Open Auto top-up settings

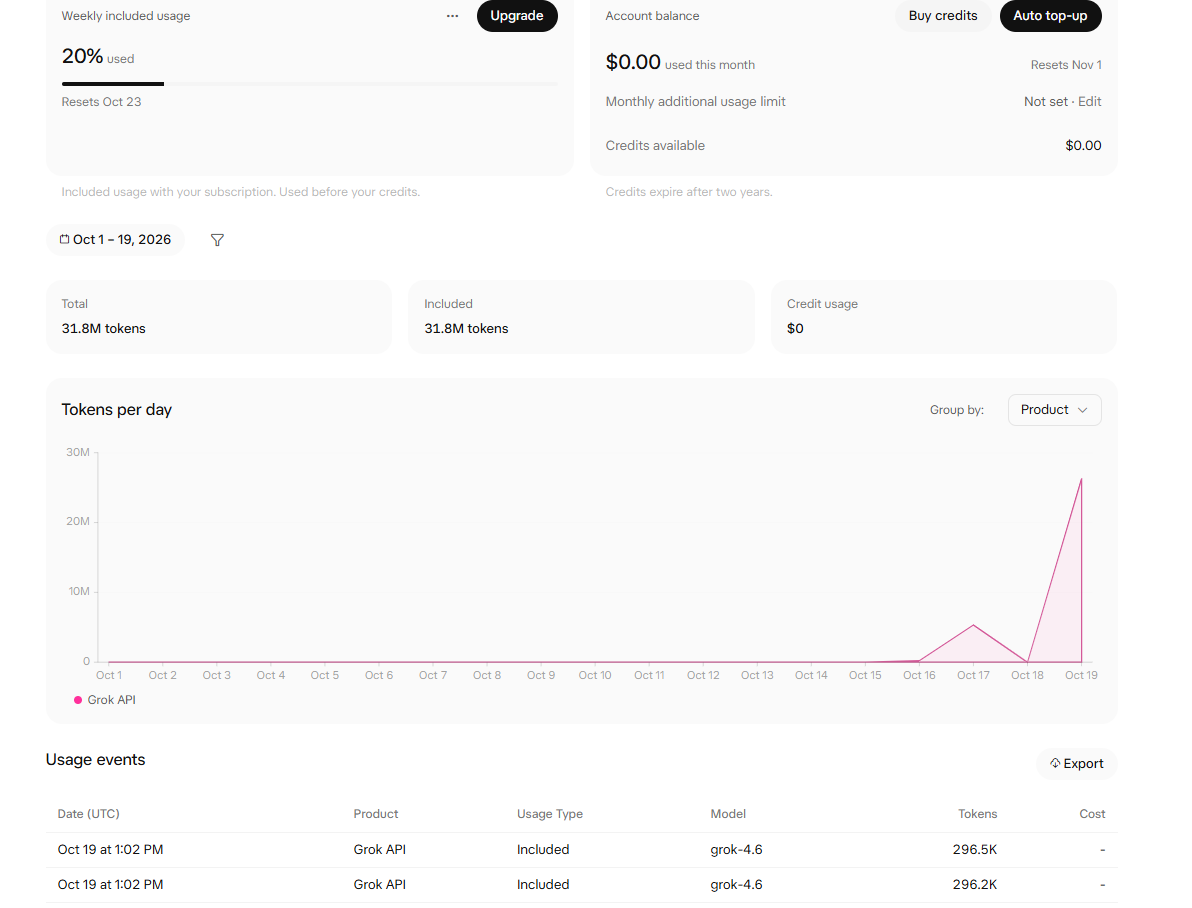tap(1051, 16)
